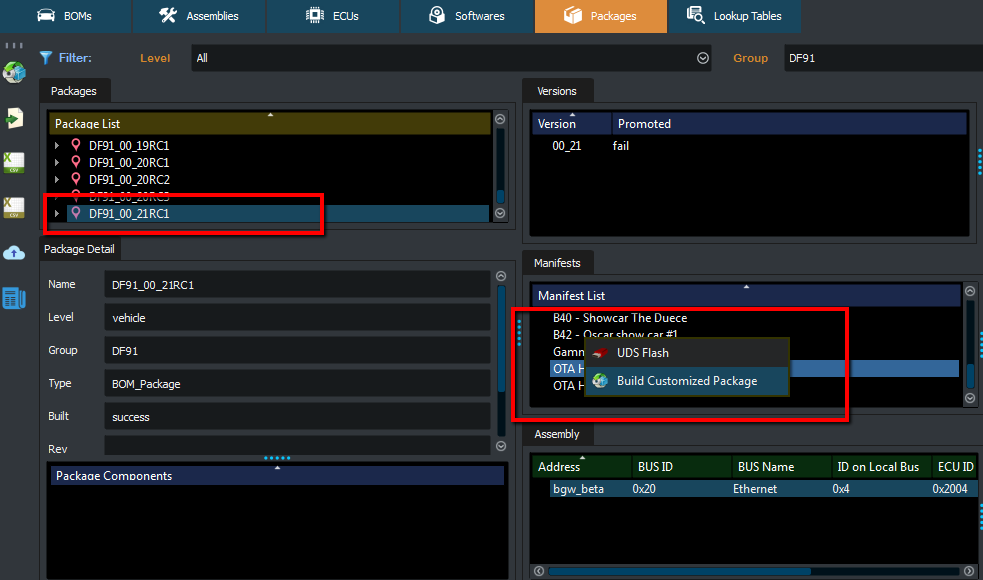983x580 pixels.
Task: Click the red UDS Flash icon
Action: (x=600, y=353)
